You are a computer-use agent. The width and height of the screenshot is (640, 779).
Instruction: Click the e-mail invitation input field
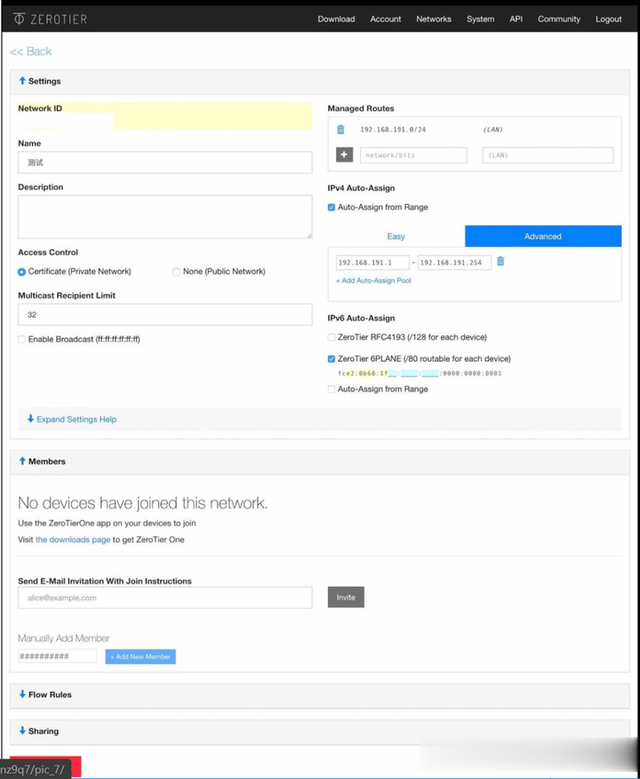[x=165, y=598]
